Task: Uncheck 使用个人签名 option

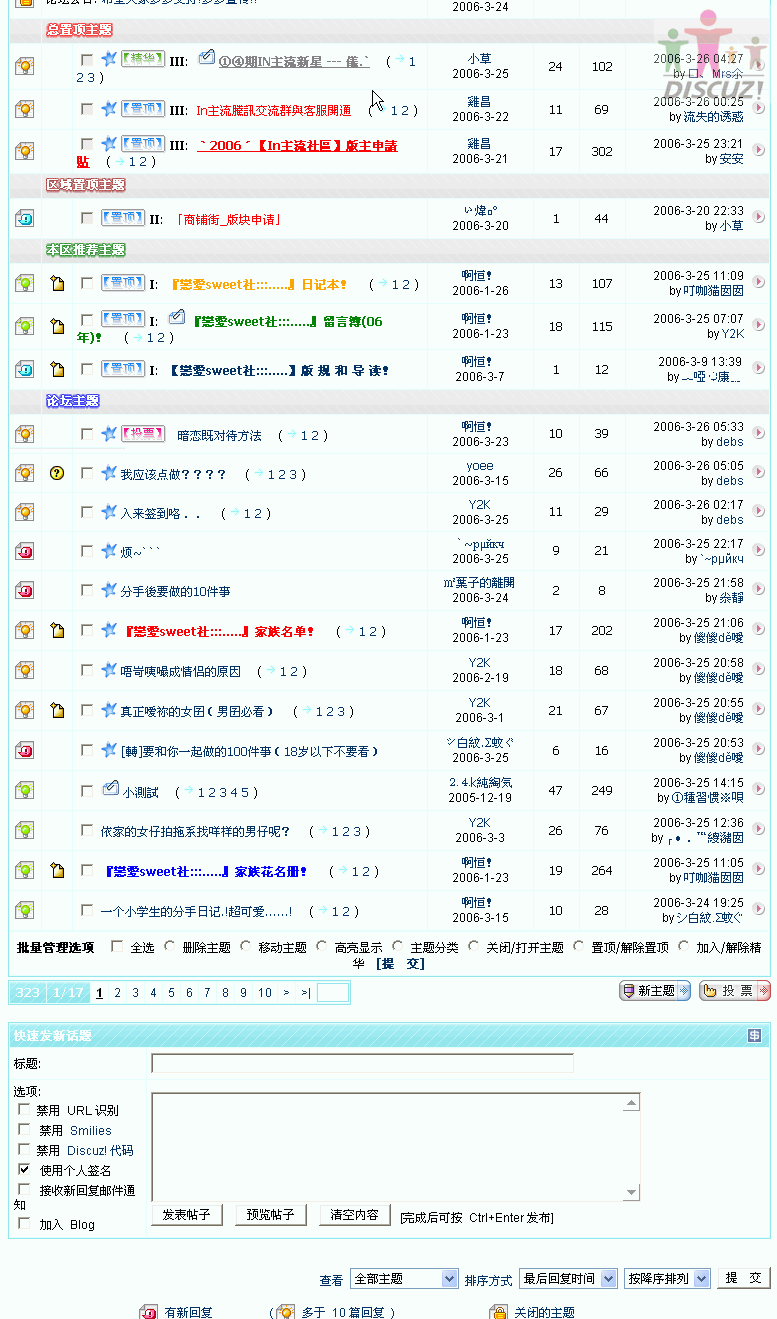Action: (x=24, y=1168)
